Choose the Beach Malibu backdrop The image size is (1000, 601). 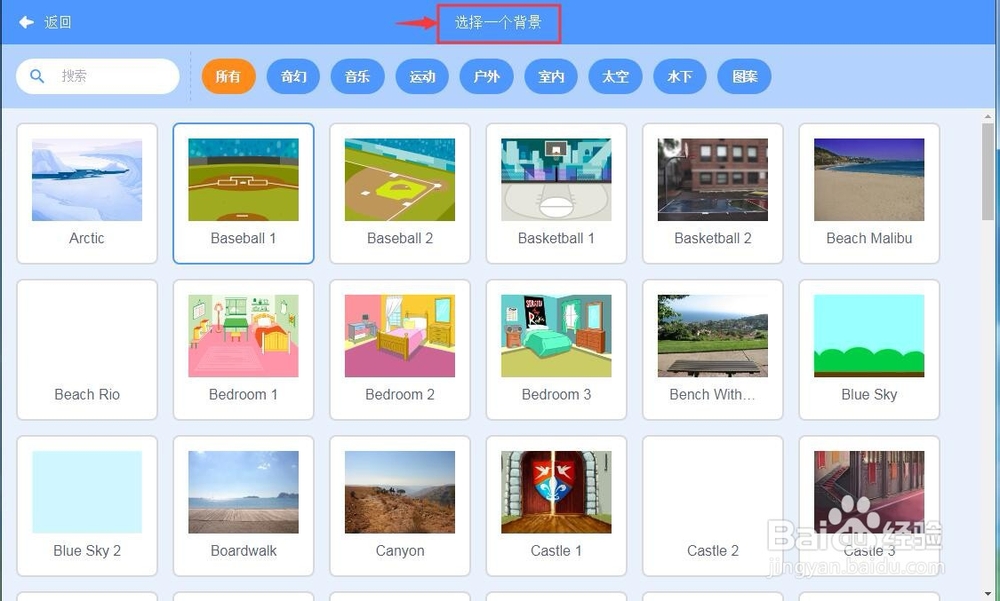[x=869, y=193]
